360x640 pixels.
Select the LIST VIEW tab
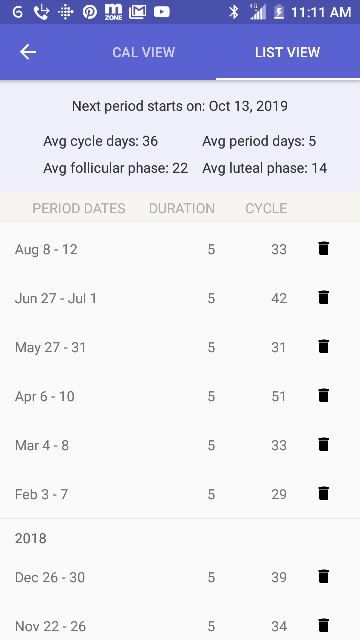[x=287, y=52]
